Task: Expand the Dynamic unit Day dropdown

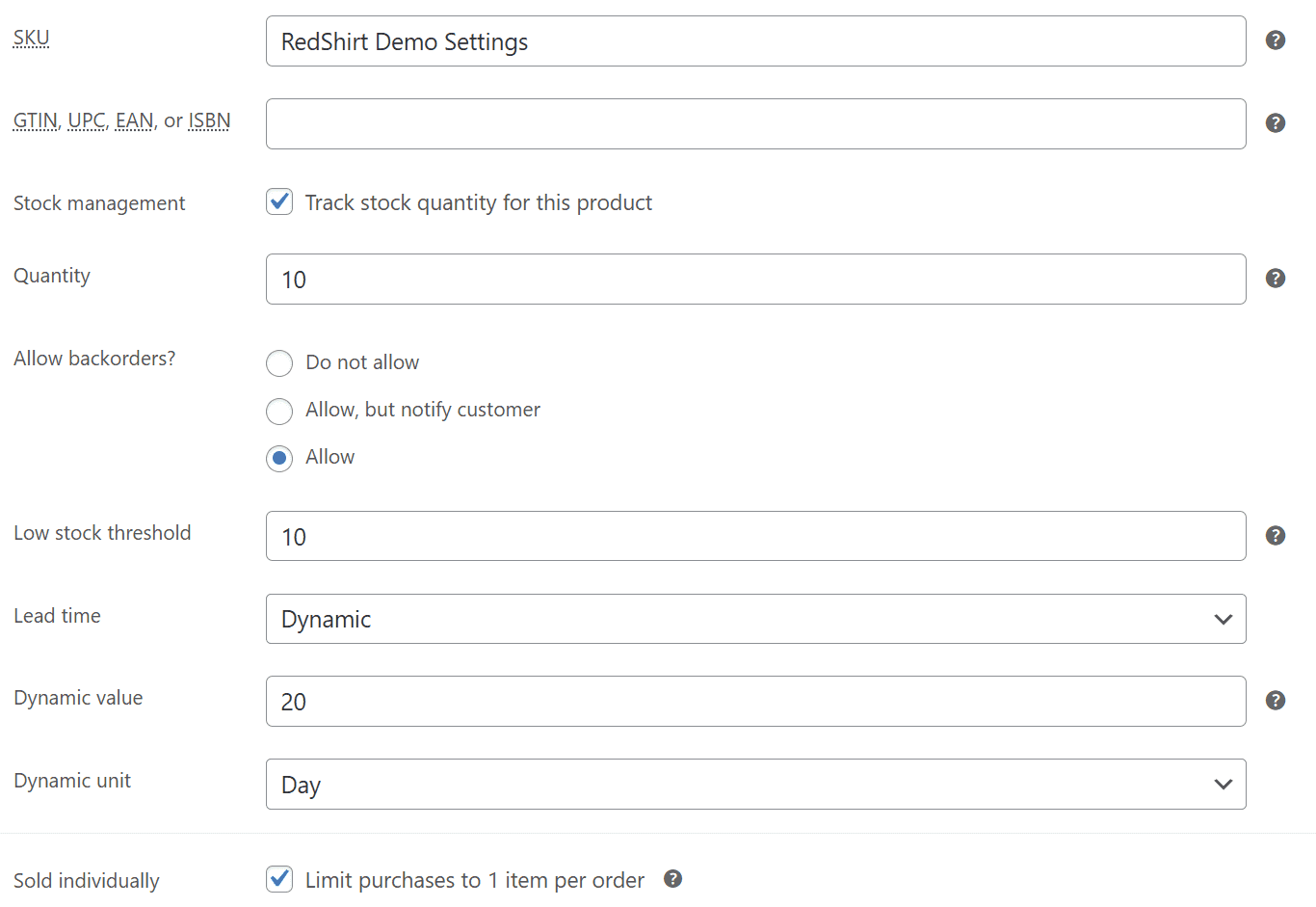Action: (755, 784)
